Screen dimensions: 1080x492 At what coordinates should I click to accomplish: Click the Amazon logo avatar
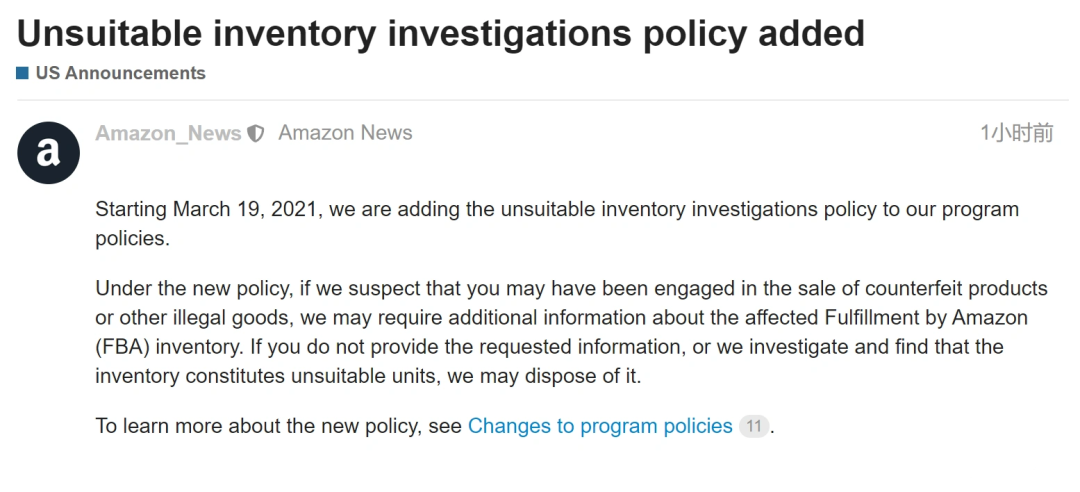[x=49, y=153]
